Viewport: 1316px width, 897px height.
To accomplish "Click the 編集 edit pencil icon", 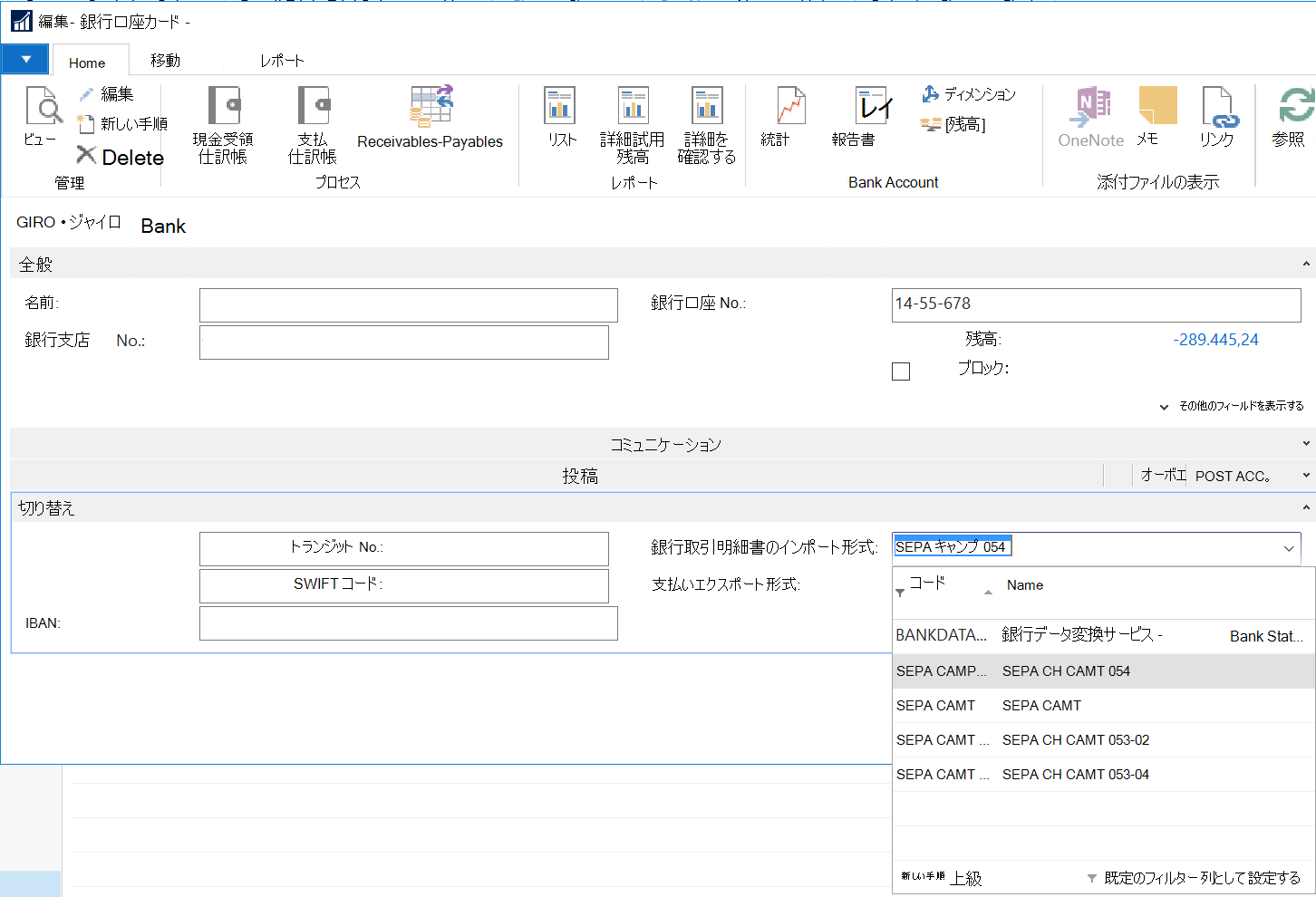I will tap(87, 94).
